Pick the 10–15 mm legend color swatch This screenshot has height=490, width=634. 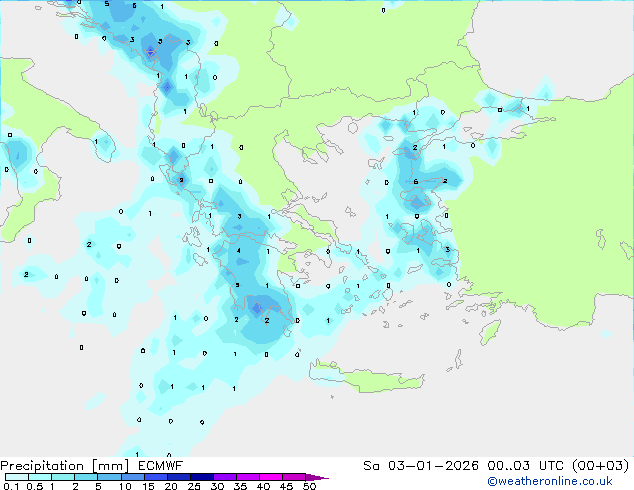[x=132, y=477]
